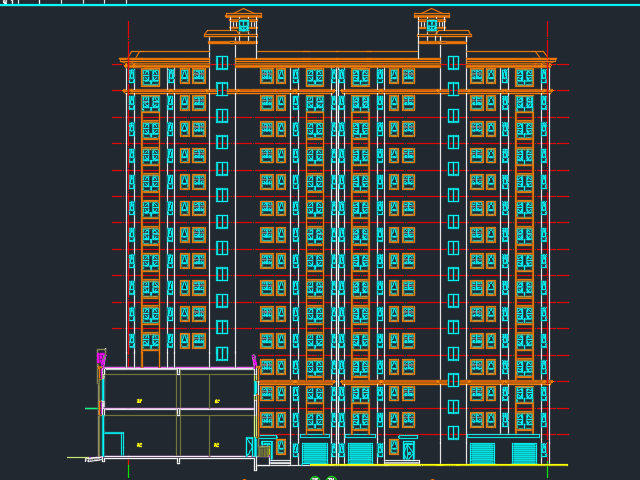This screenshot has height=480, width=640.
Task: Click the green tick mark left of podium
Action: (90, 408)
